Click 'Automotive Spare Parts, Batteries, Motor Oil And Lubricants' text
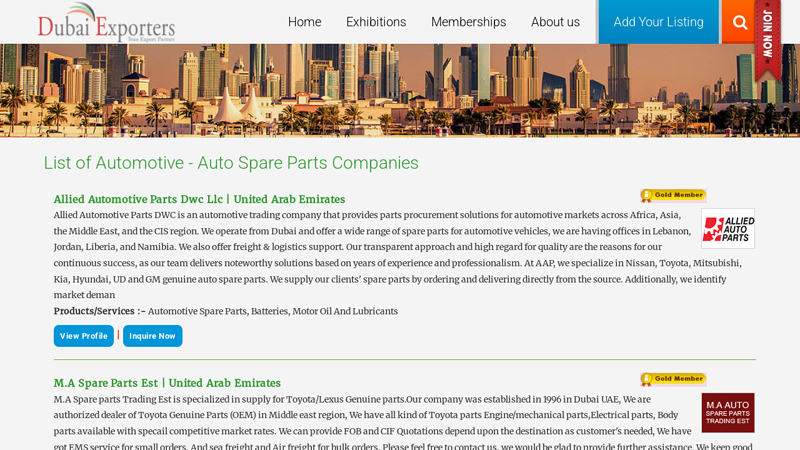The image size is (800, 450). pos(273,311)
